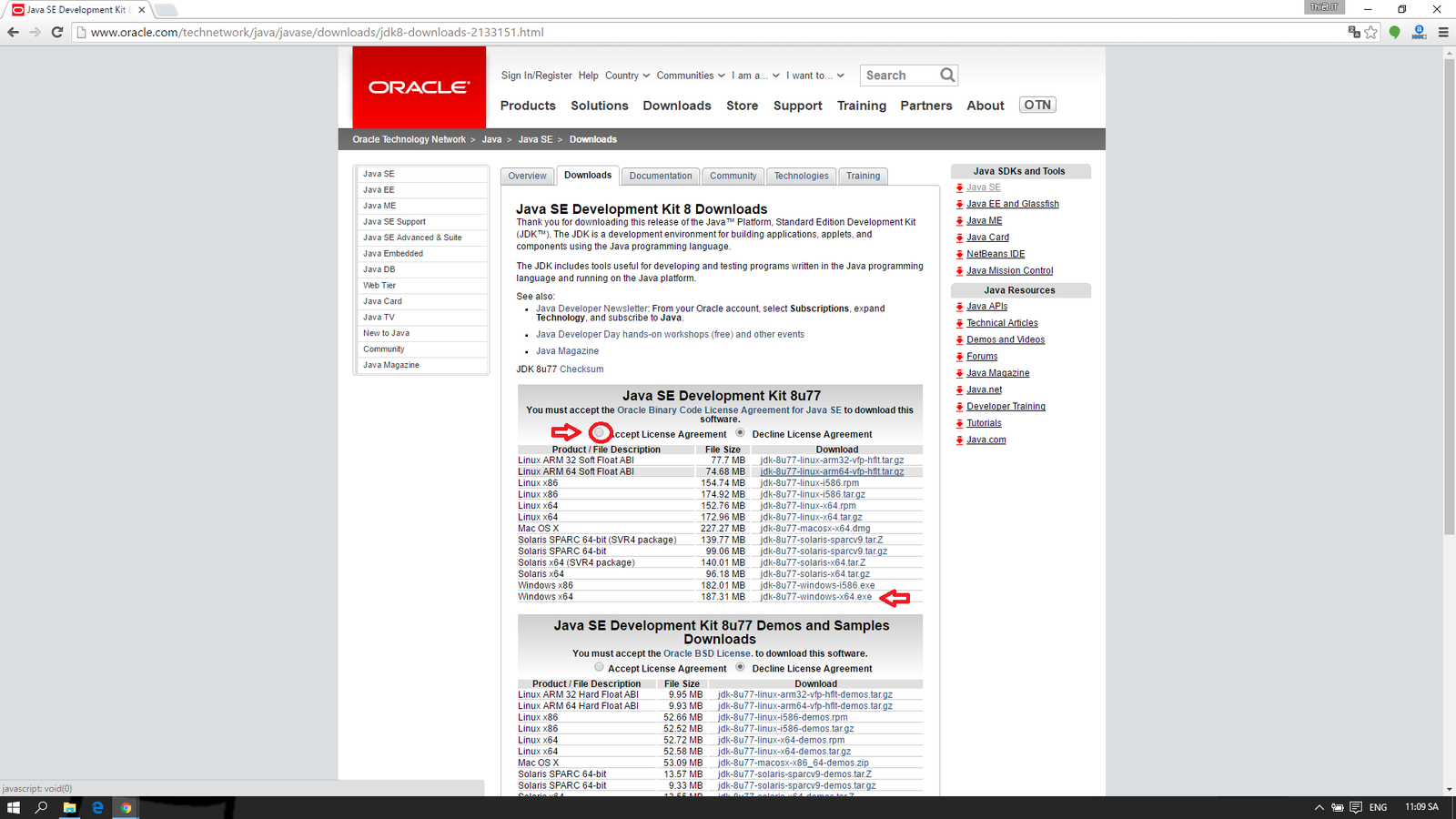The image size is (1456, 819).
Task: Select Accept License Agreement for JDK 8u77
Action: [x=600, y=432]
